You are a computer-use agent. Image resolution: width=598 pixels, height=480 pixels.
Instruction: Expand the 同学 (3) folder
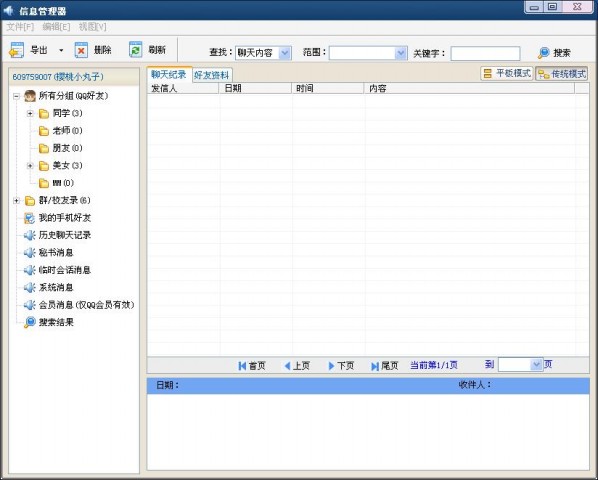point(30,113)
